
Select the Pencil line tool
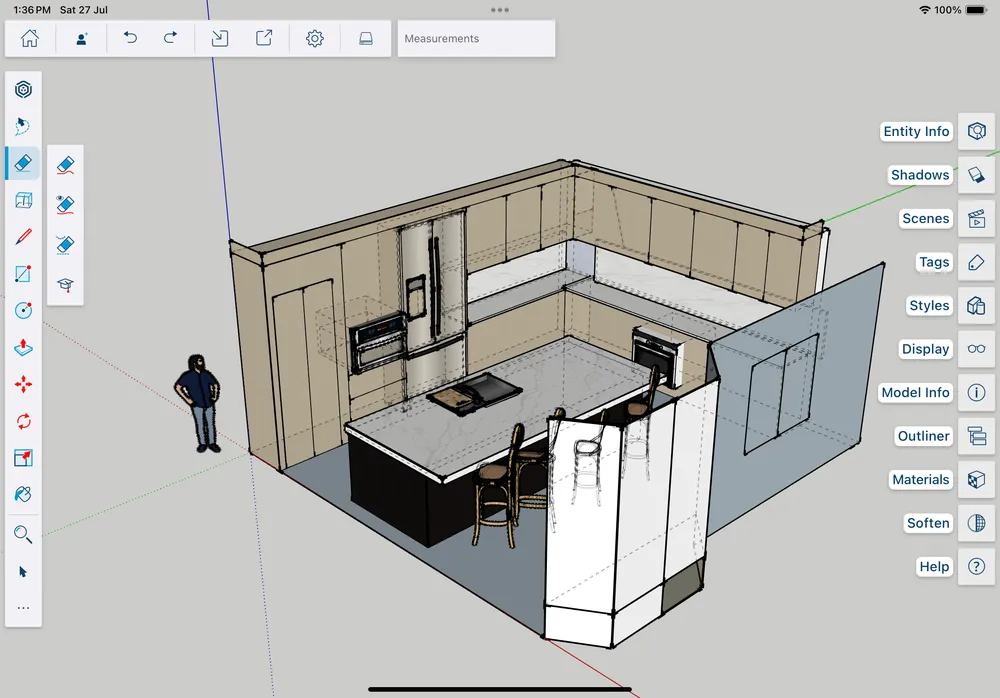[23, 237]
